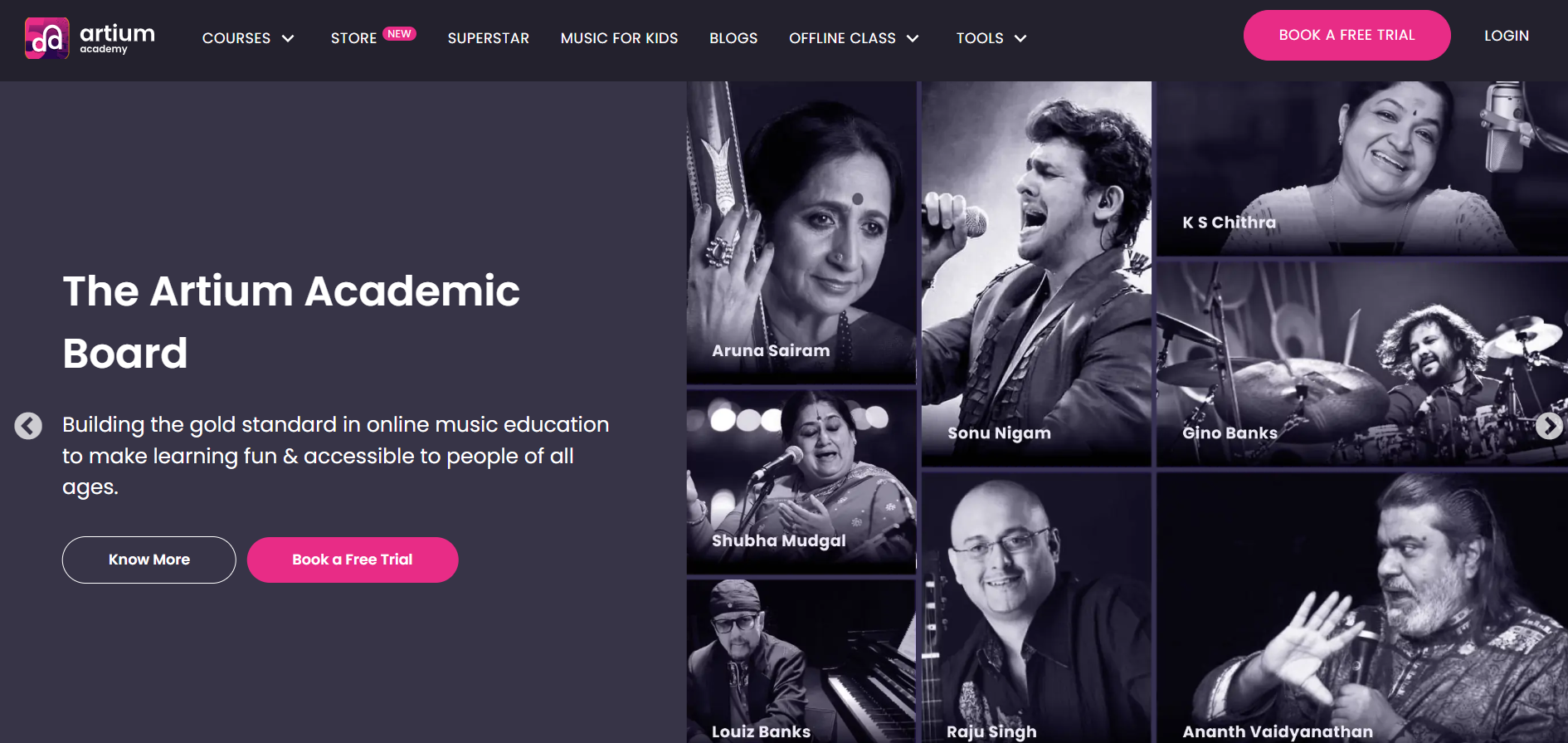1568x743 pixels.
Task: Go to the Superstar page
Action: [489, 38]
